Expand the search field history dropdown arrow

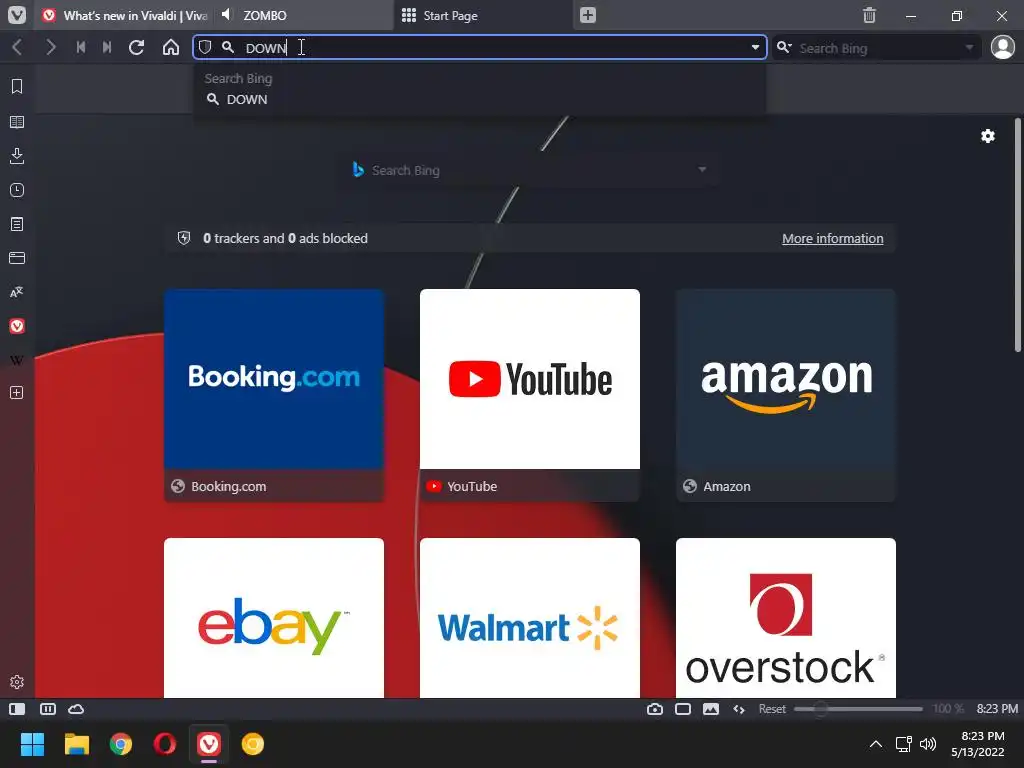pyautogui.click(x=969, y=47)
